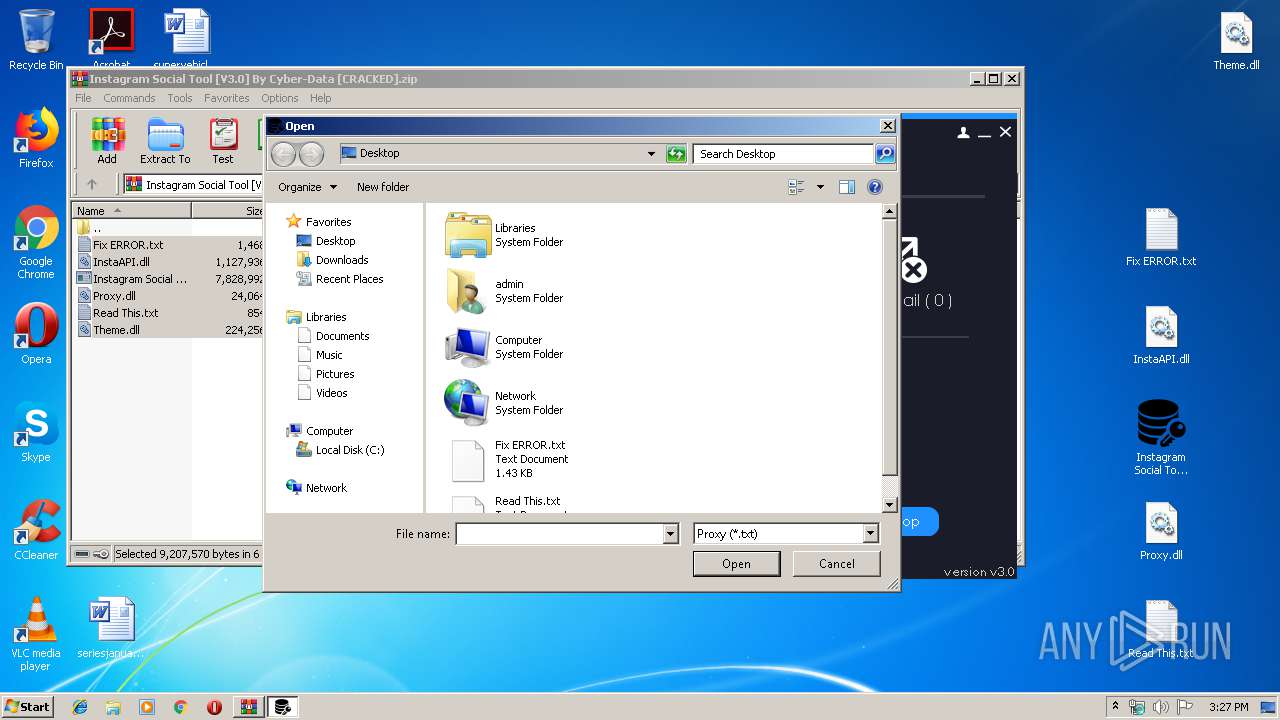1280x720 pixels.
Task: Click the Firefox desktop icon
Action: [36, 138]
